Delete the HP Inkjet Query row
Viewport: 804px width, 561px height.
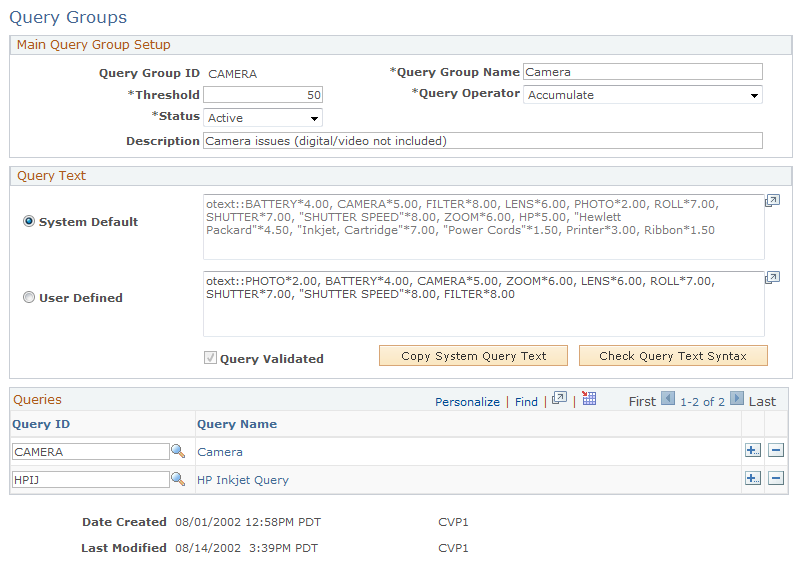click(x=776, y=478)
